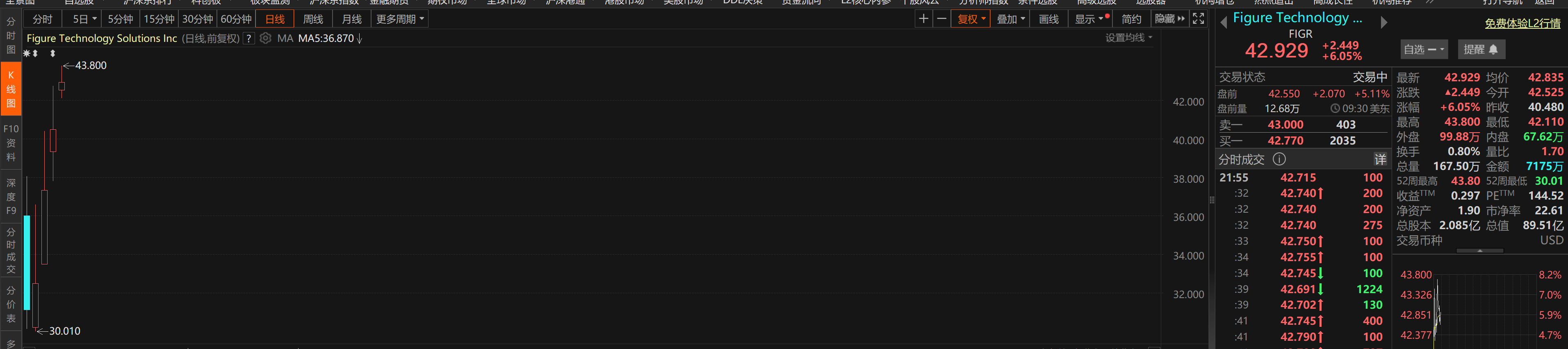Click the MA indicator label
The width and height of the screenshot is (1568, 349).
(285, 38)
